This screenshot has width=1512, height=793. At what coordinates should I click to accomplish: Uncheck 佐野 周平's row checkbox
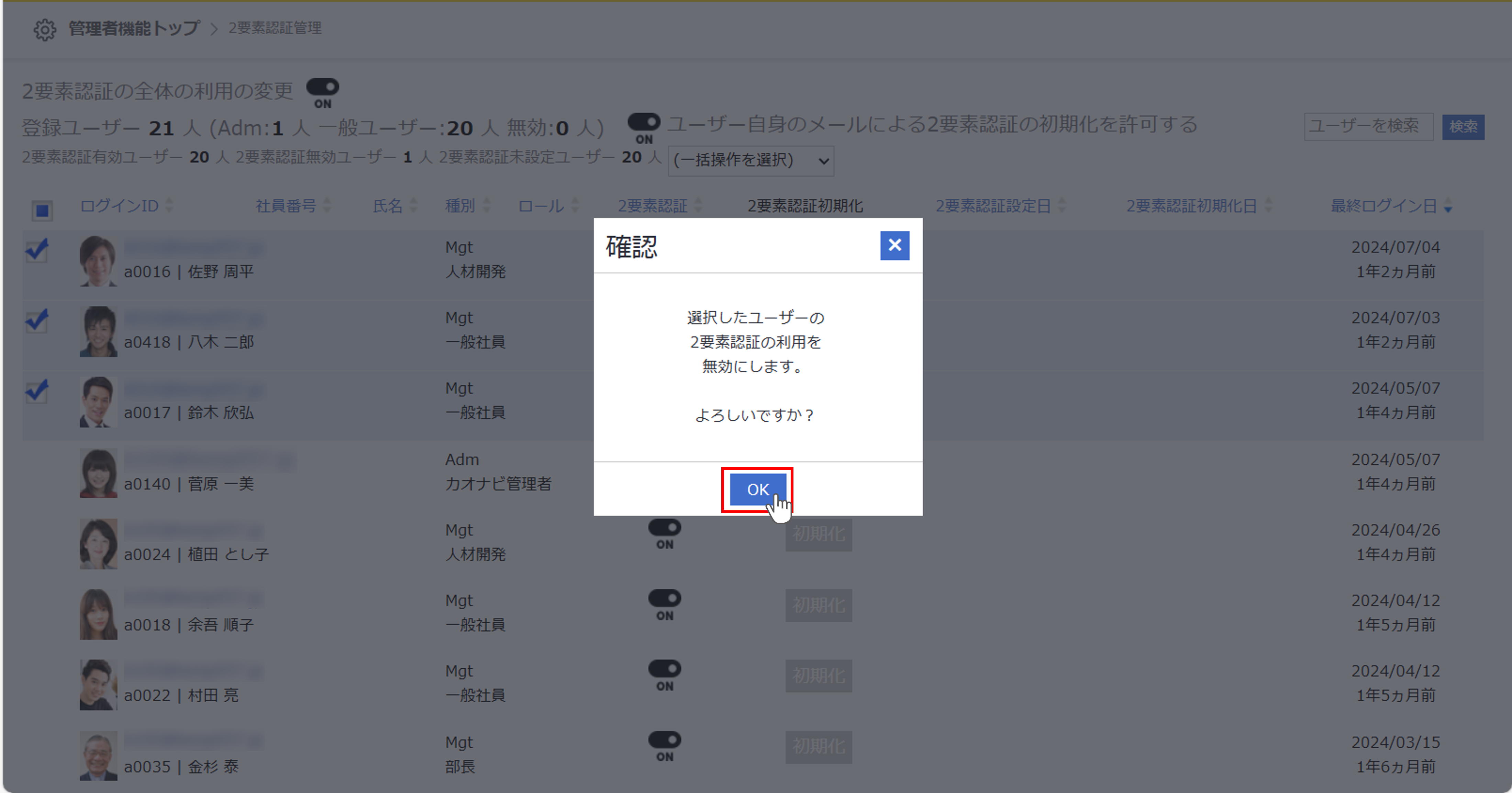(37, 251)
